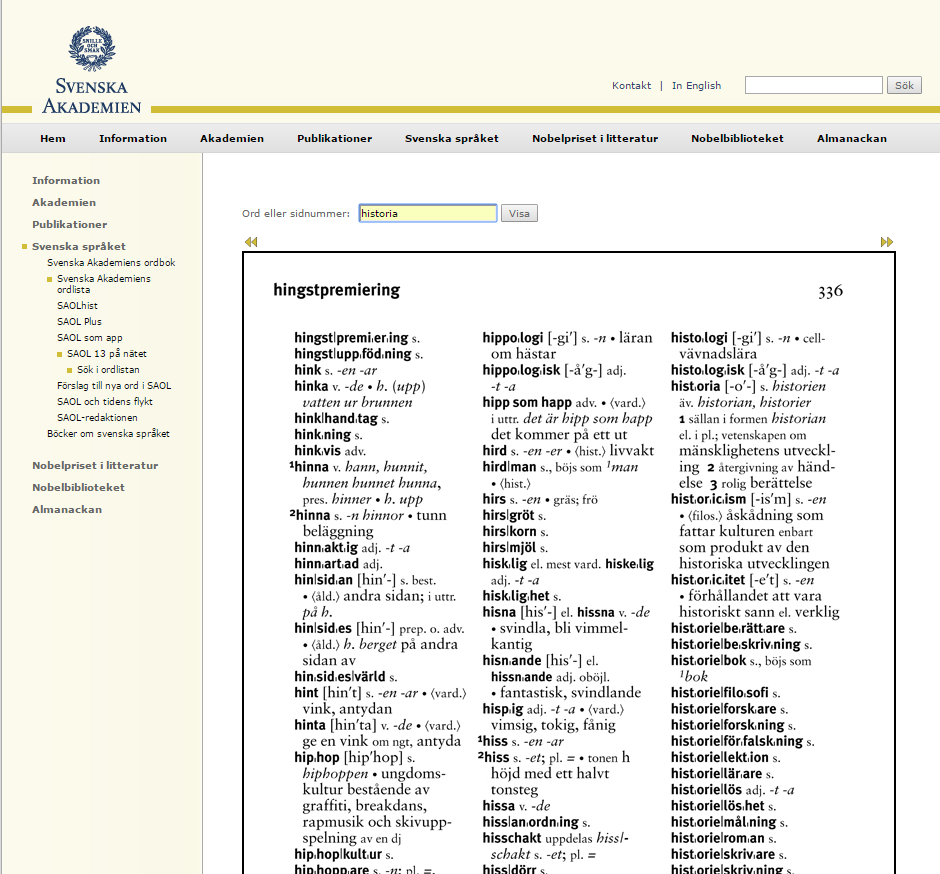Click the dictionary entry hiphop
This screenshot has width=940, height=874.
(x=317, y=757)
